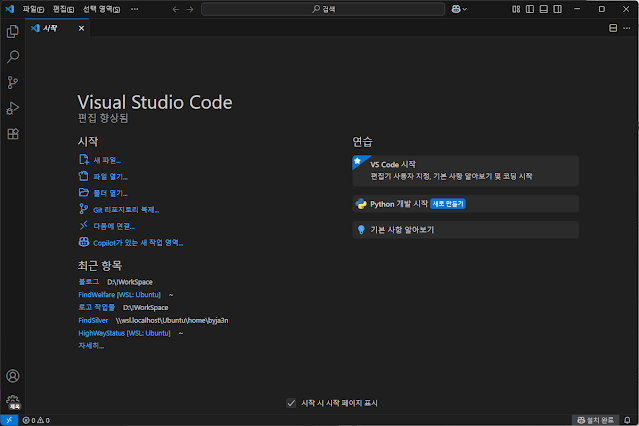Open the Copilot chat icon in title bar

click(x=456, y=9)
